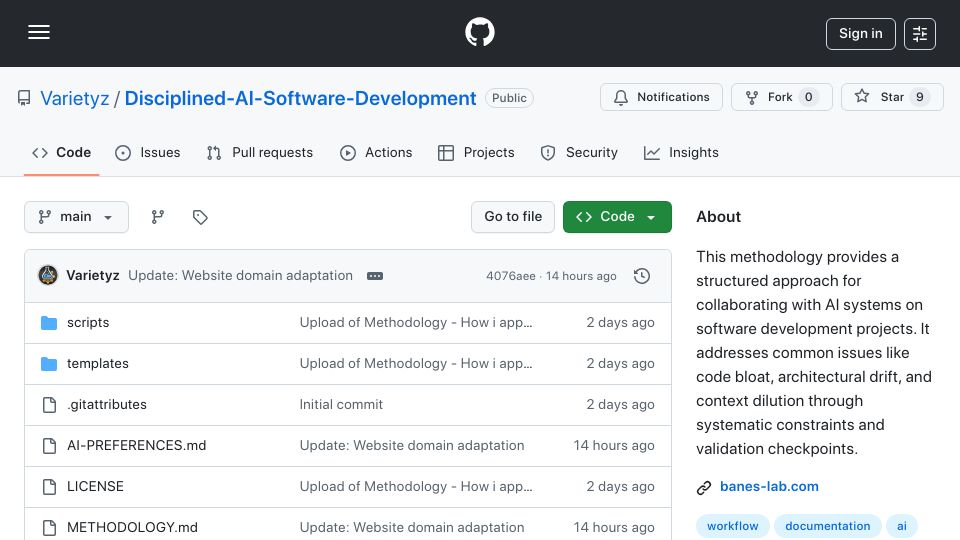Open the Insights tab
The image size is (960, 540).
(681, 152)
